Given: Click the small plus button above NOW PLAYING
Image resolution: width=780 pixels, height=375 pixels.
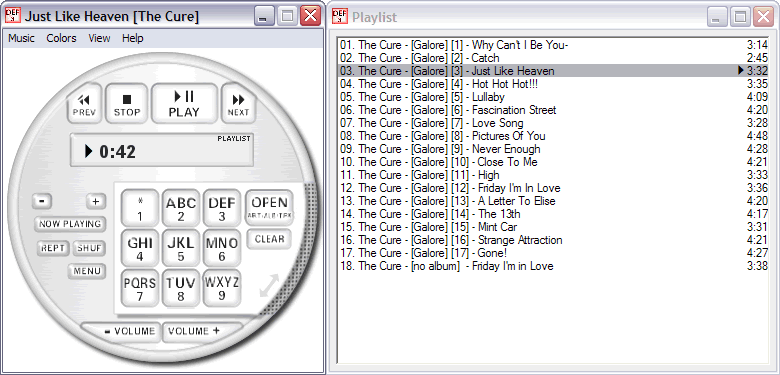Looking at the screenshot, I should pyautogui.click(x=96, y=201).
